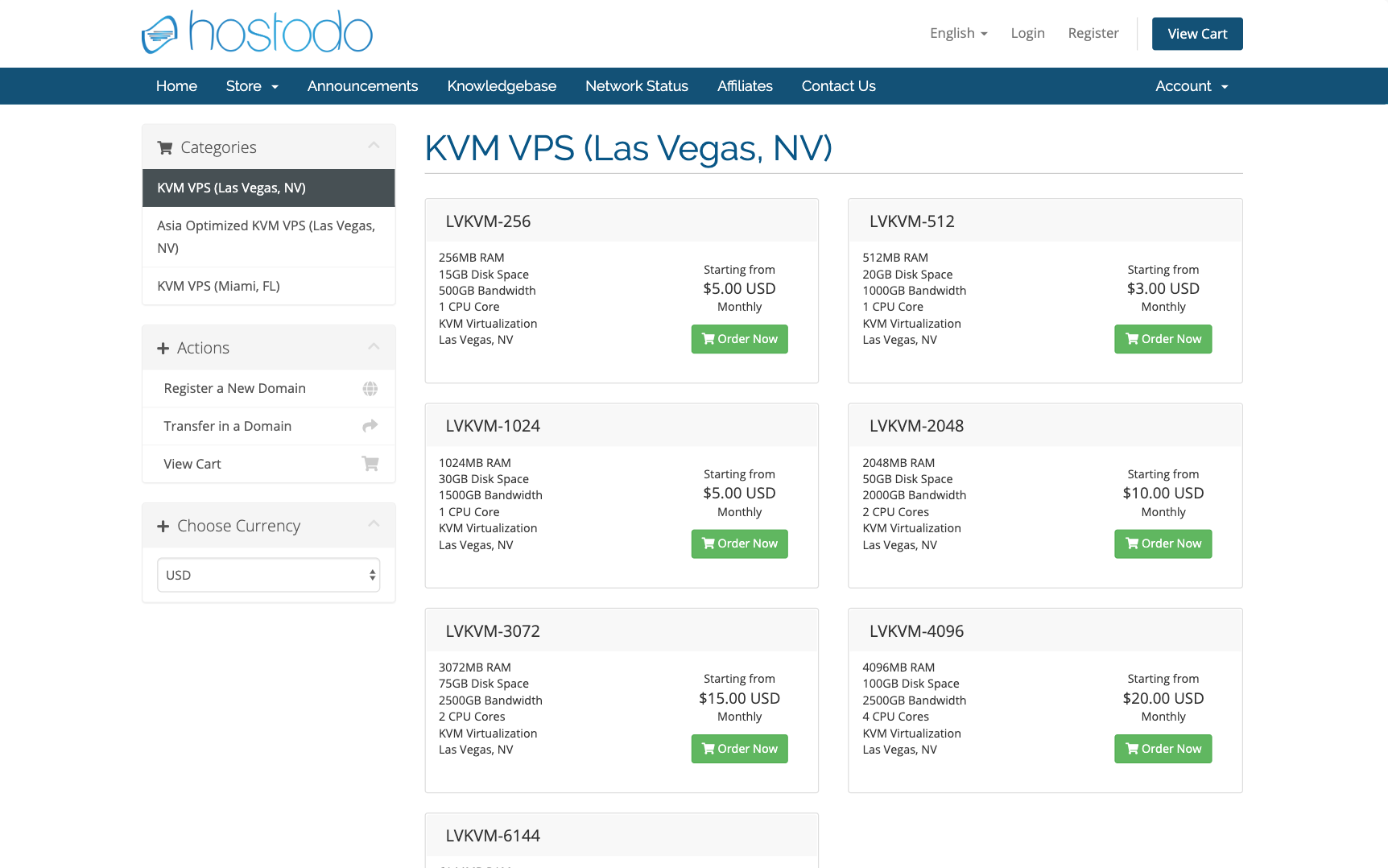Screen dimensions: 1388x868
Task: Order the LVKVM-4096 plan
Action: pos(1163,749)
